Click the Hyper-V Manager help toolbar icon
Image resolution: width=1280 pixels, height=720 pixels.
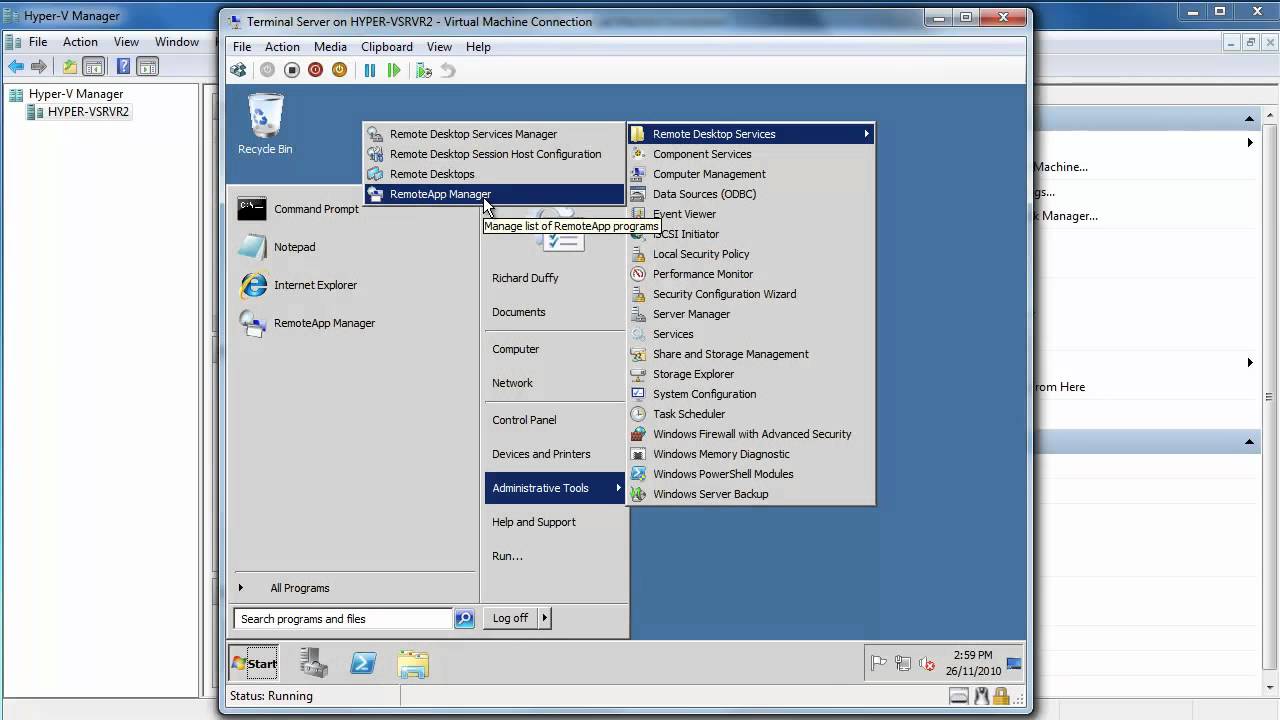coord(123,67)
